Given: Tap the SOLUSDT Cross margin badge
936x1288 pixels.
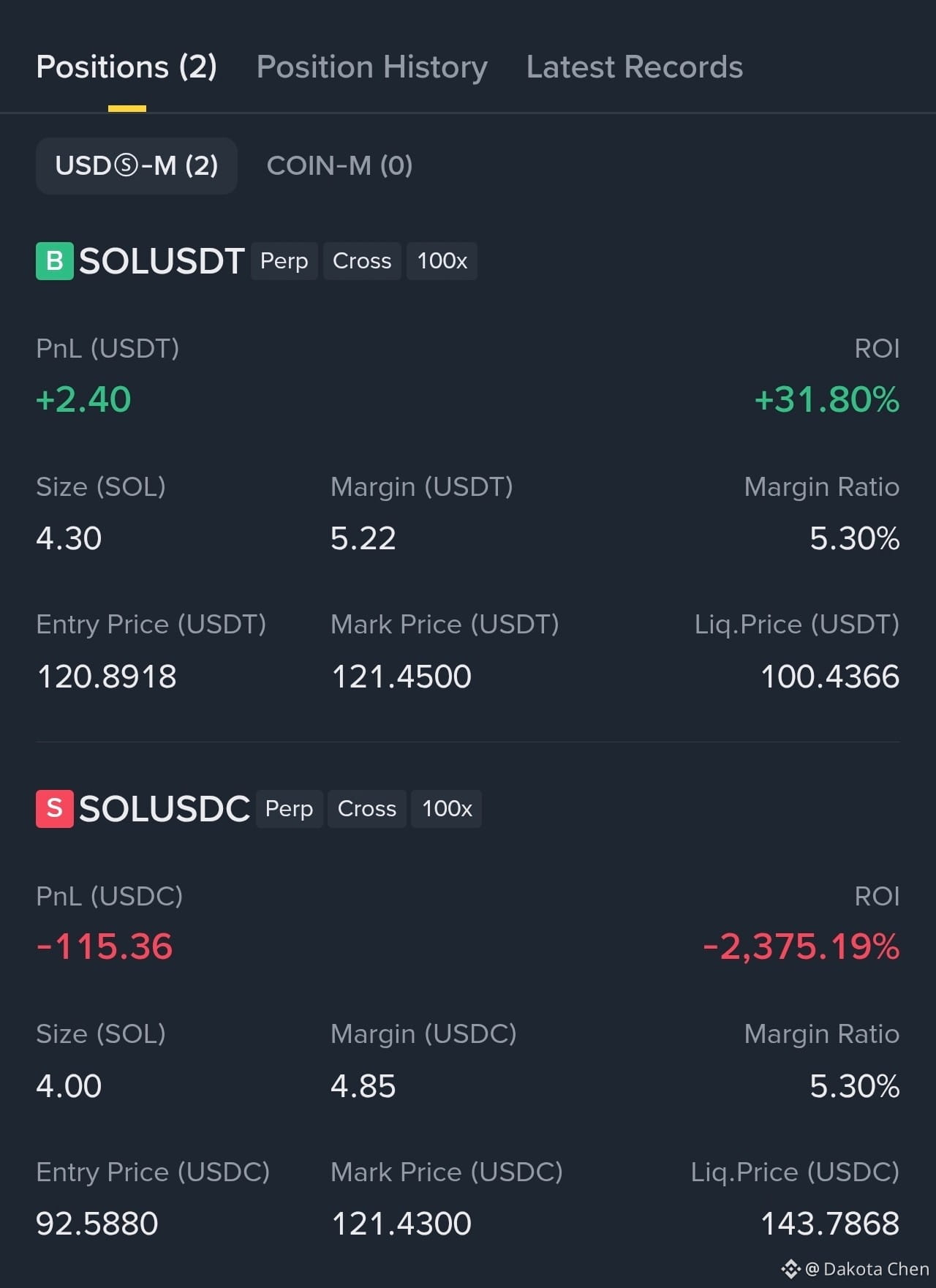Looking at the screenshot, I should [x=362, y=261].
